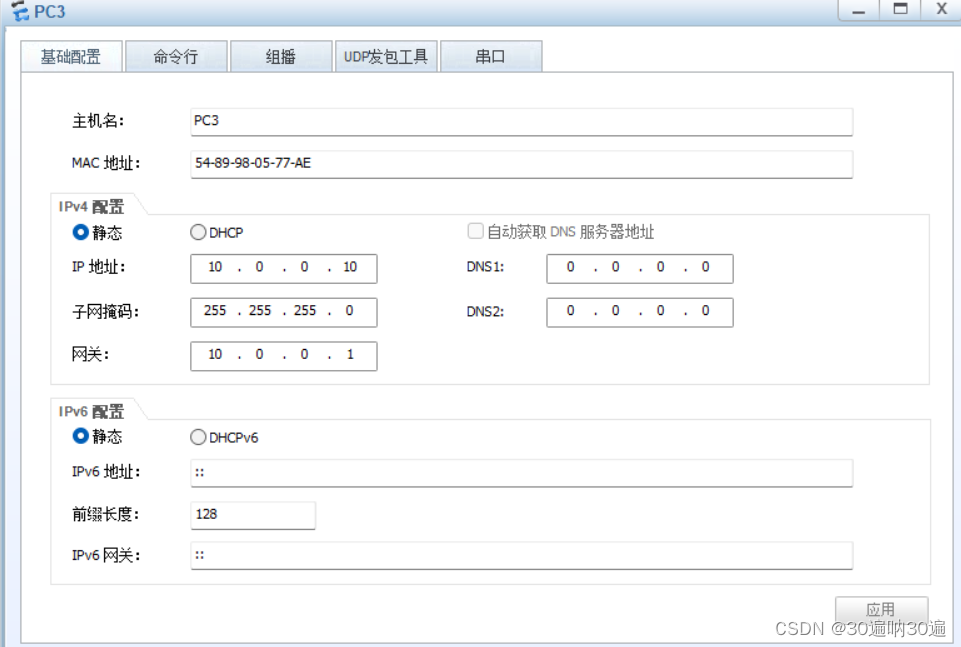Maximize the PC3 window
Screen dimensions: 961x647
[900, 10]
